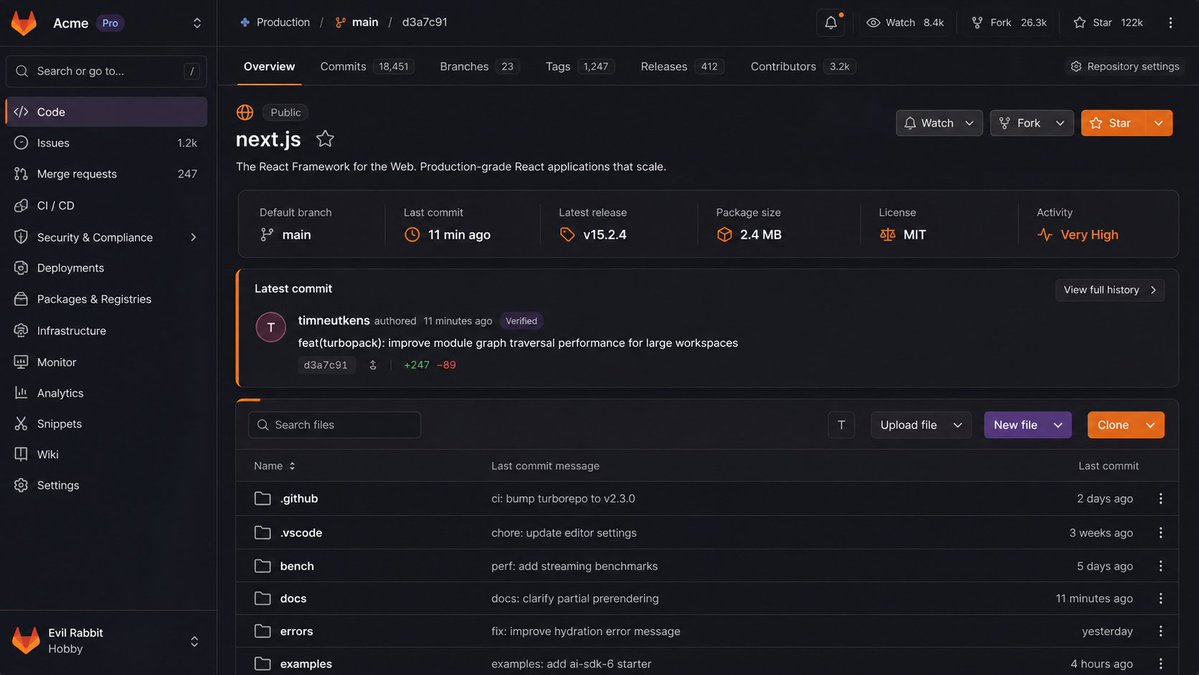Switch to the Commits tab
Screen dimensions: 1199x675
(366, 67)
